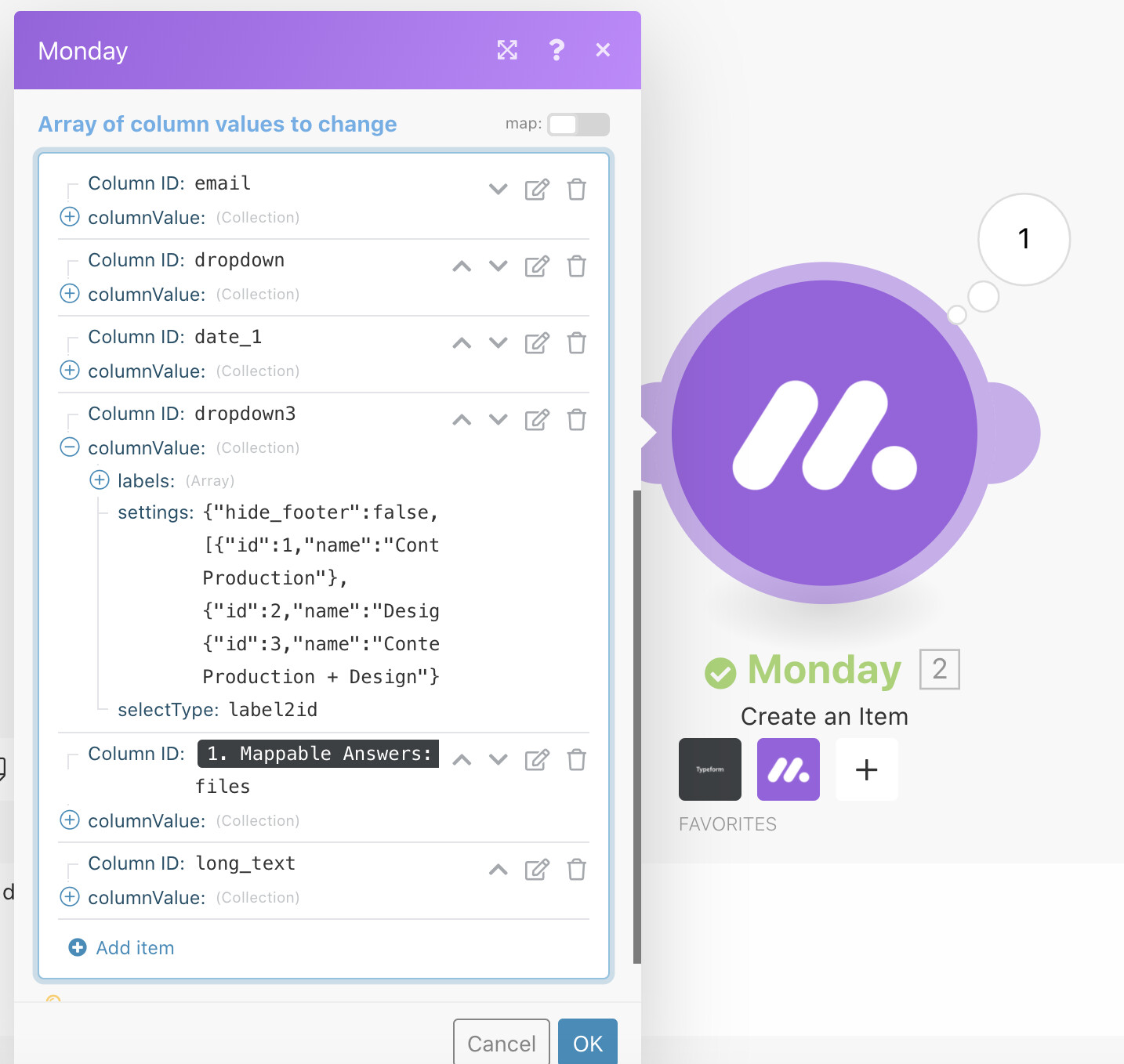Expand the files columnValue collection
This screenshot has width=1124, height=1064.
tap(70, 820)
